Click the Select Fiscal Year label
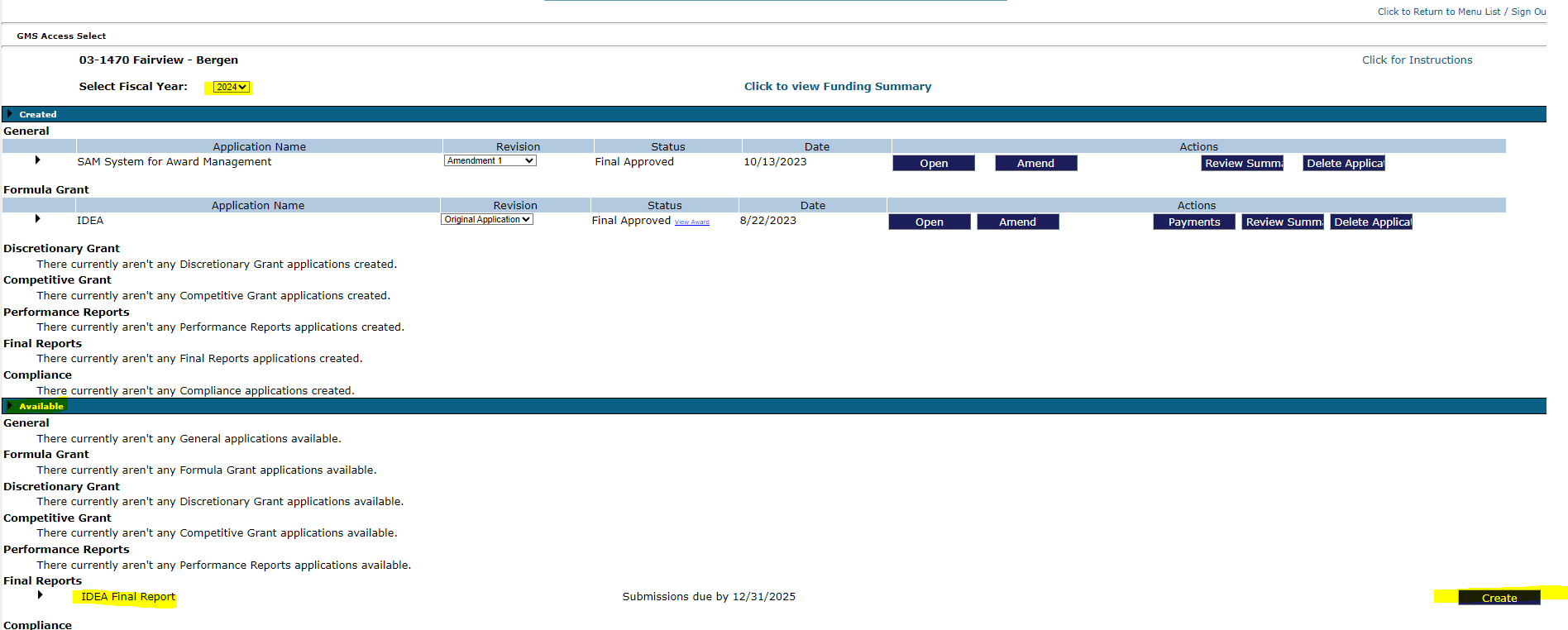1568x630 pixels. (133, 86)
